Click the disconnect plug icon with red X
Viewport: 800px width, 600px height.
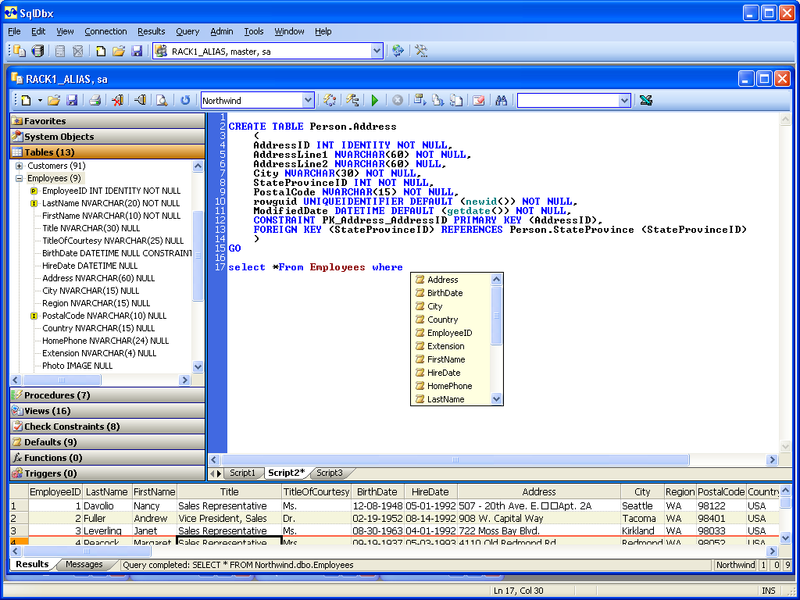(118, 101)
